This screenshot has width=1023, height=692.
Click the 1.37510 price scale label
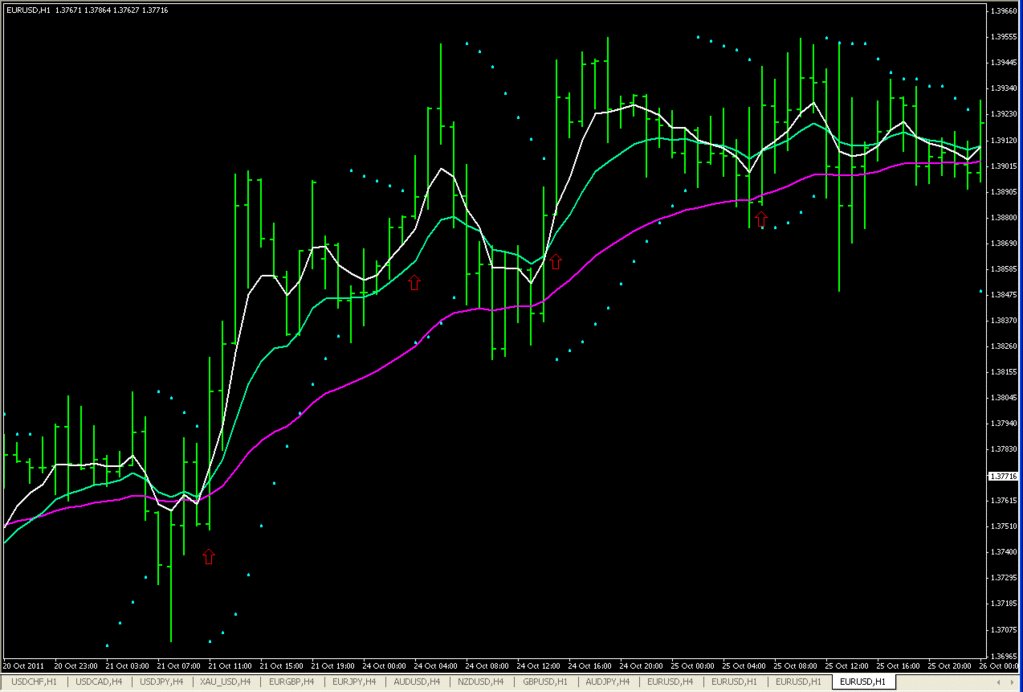(1003, 526)
